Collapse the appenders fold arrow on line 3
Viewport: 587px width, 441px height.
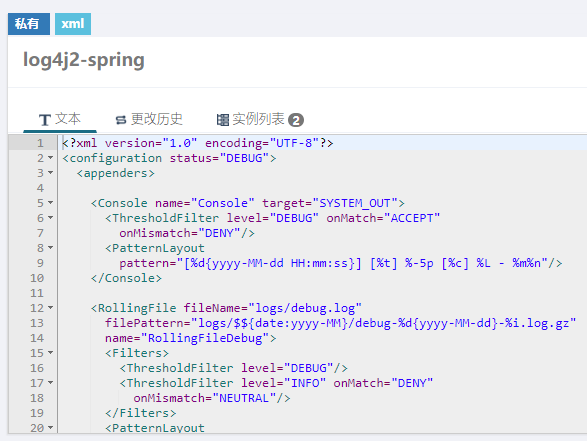point(51,173)
